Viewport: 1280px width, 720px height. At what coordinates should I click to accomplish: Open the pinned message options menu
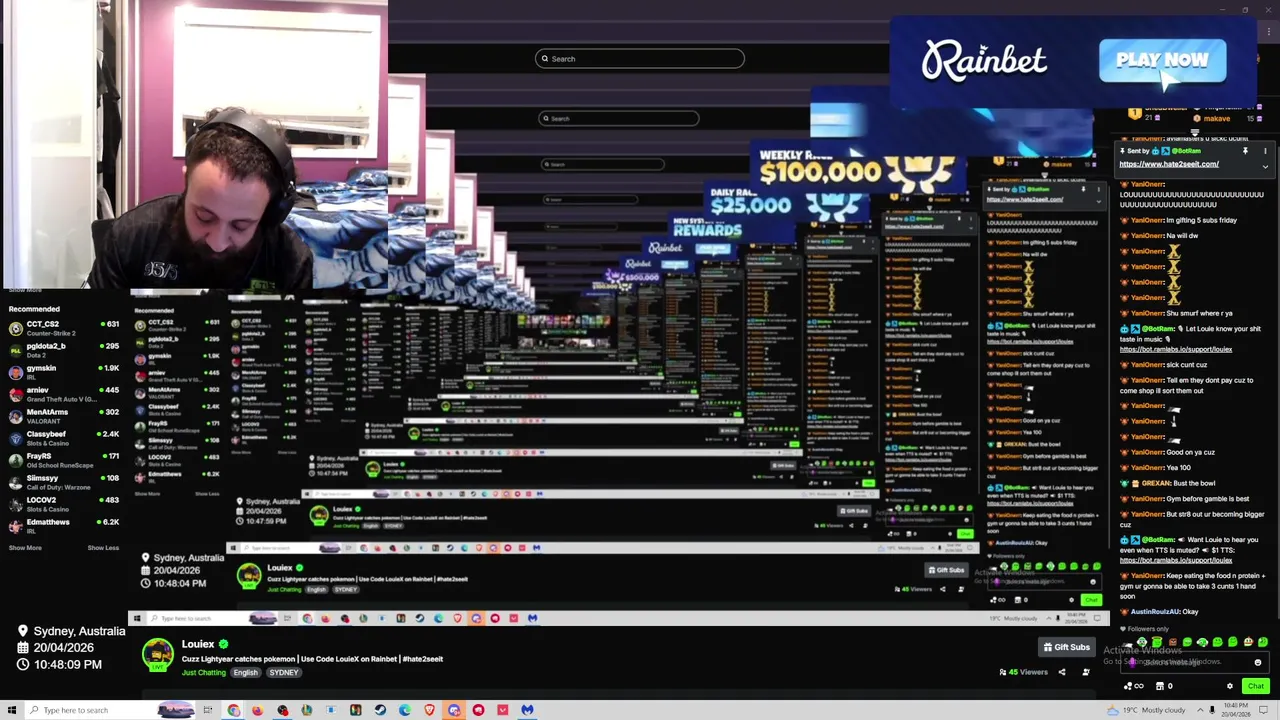[1265, 151]
